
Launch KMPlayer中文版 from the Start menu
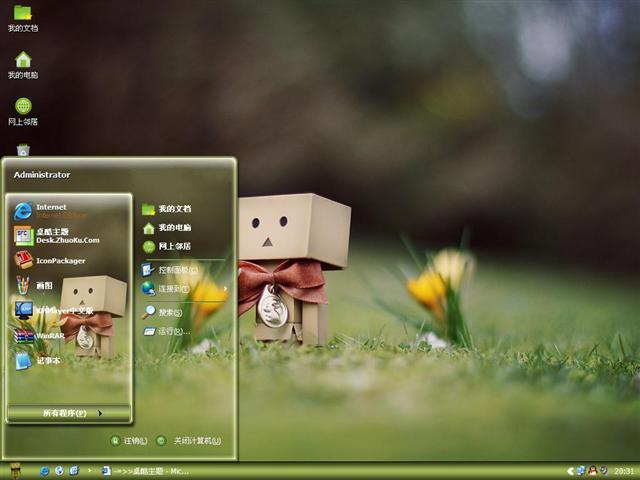[54, 311]
